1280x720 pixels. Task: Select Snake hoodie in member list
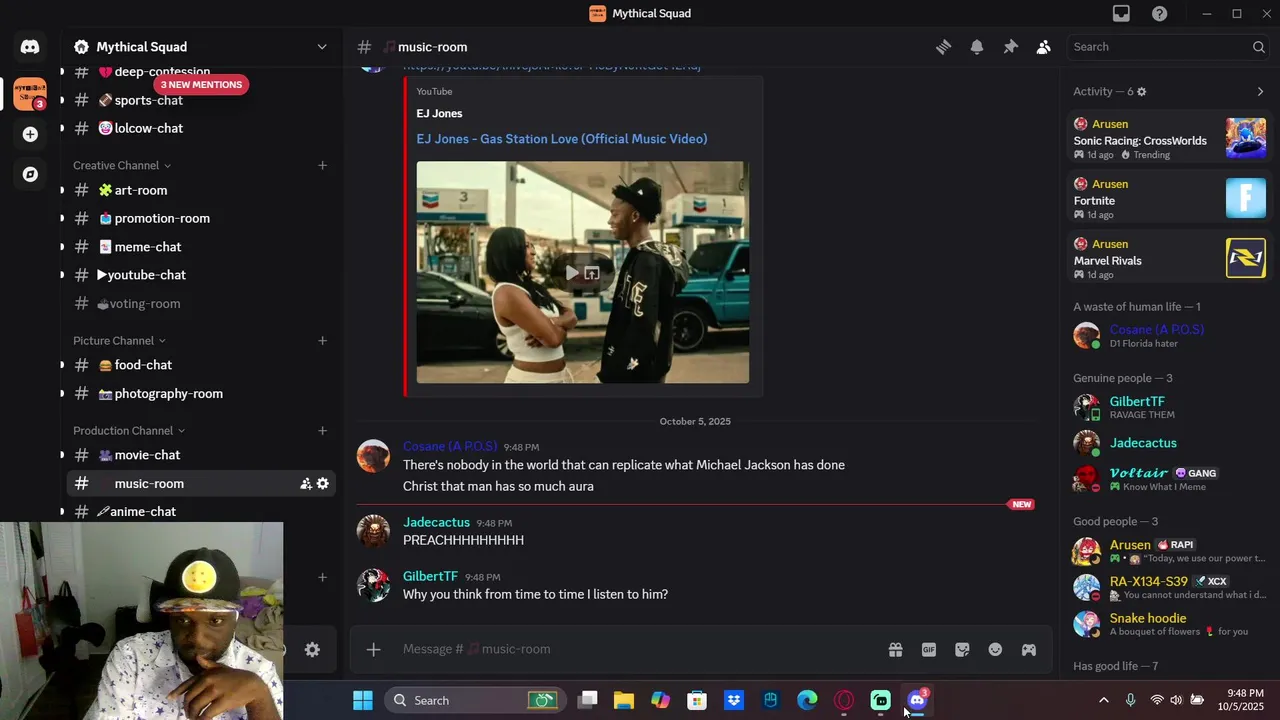pyautogui.click(x=1168, y=624)
